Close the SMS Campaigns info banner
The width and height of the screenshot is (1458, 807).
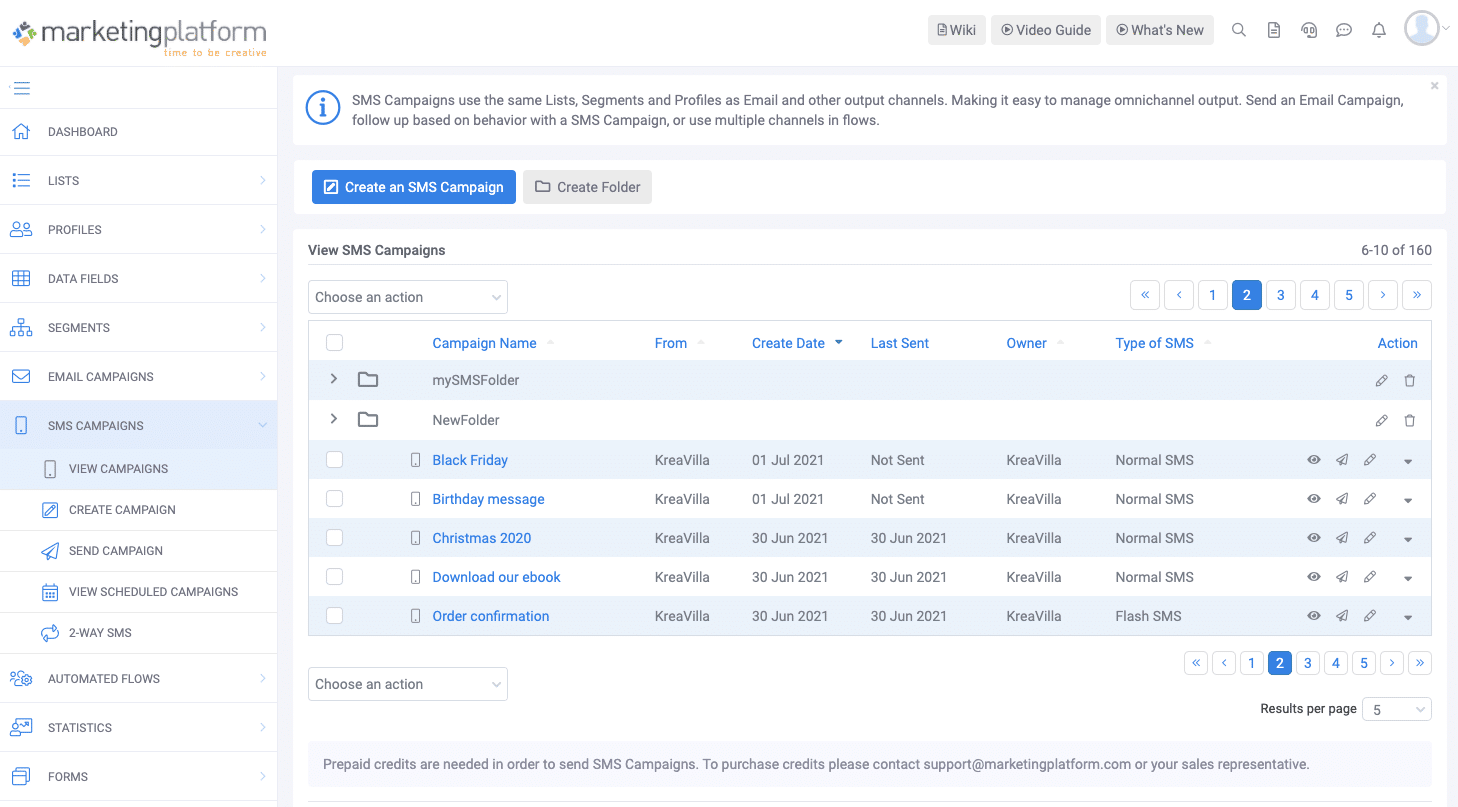pos(1435,86)
